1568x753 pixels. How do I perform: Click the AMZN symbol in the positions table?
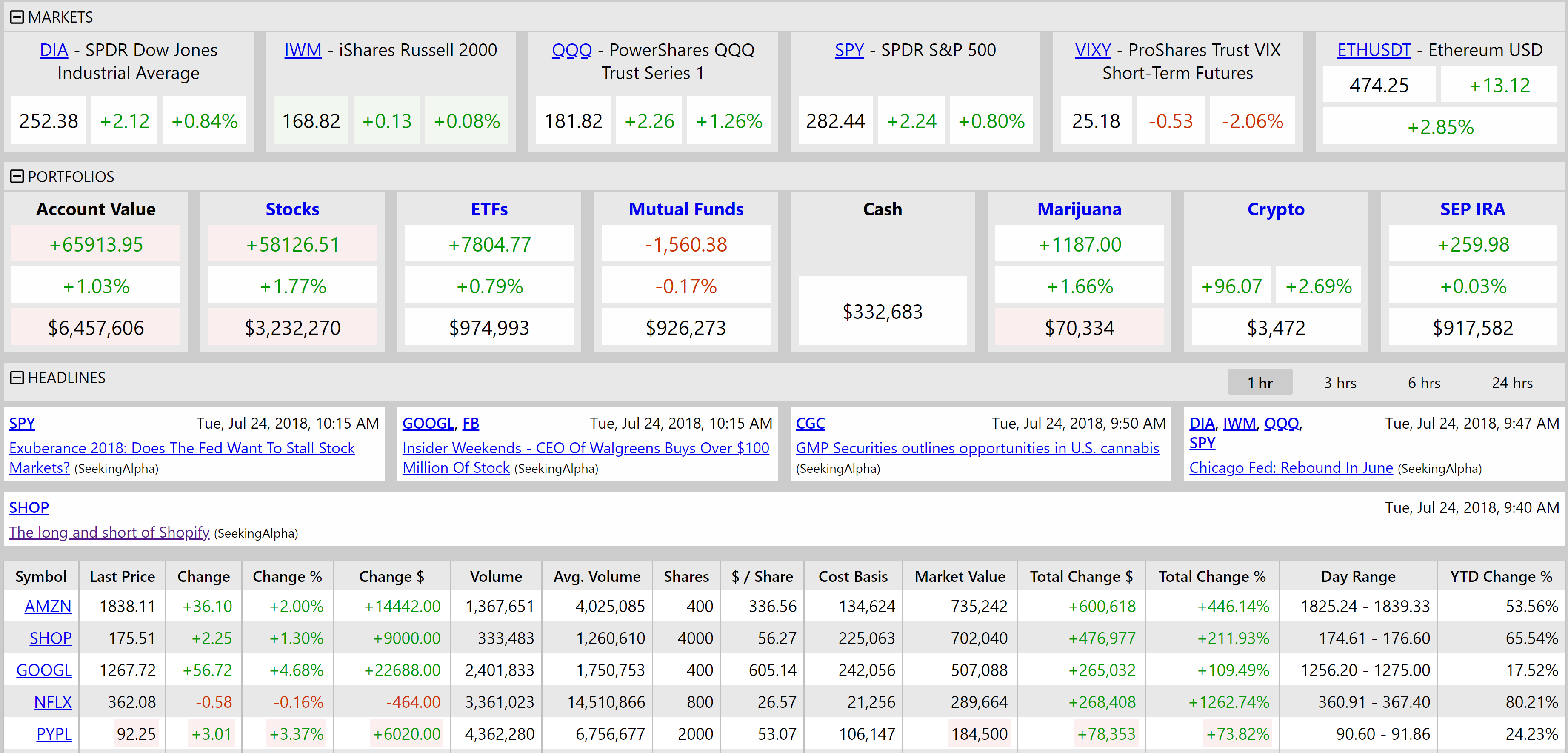[48, 606]
